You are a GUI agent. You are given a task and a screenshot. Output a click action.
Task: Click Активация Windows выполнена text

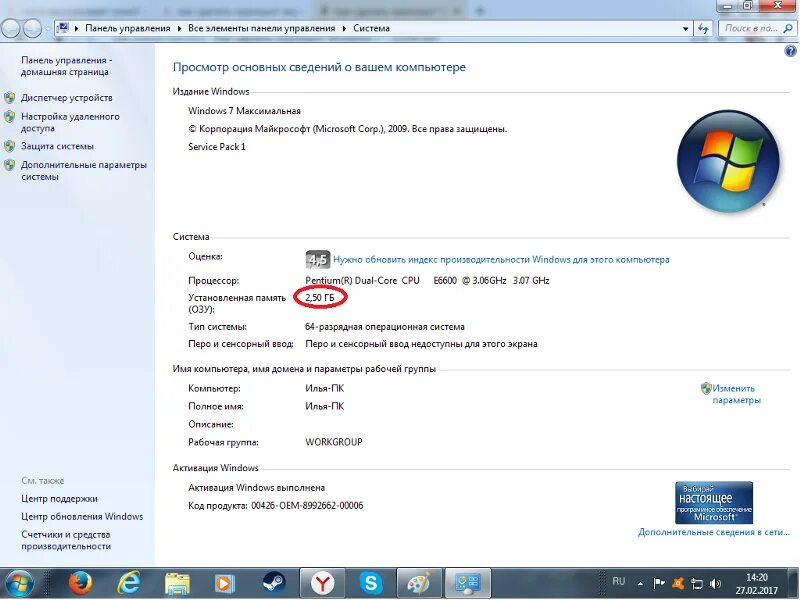tap(257, 488)
